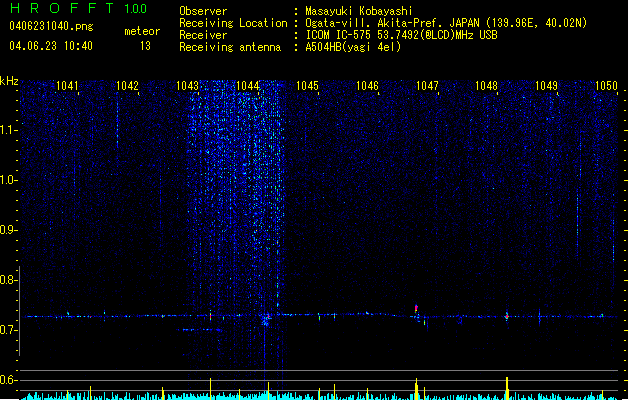Viewport: 629px width, 400px height.
Task: Click the 1046 time axis marker
Action: pos(367,86)
